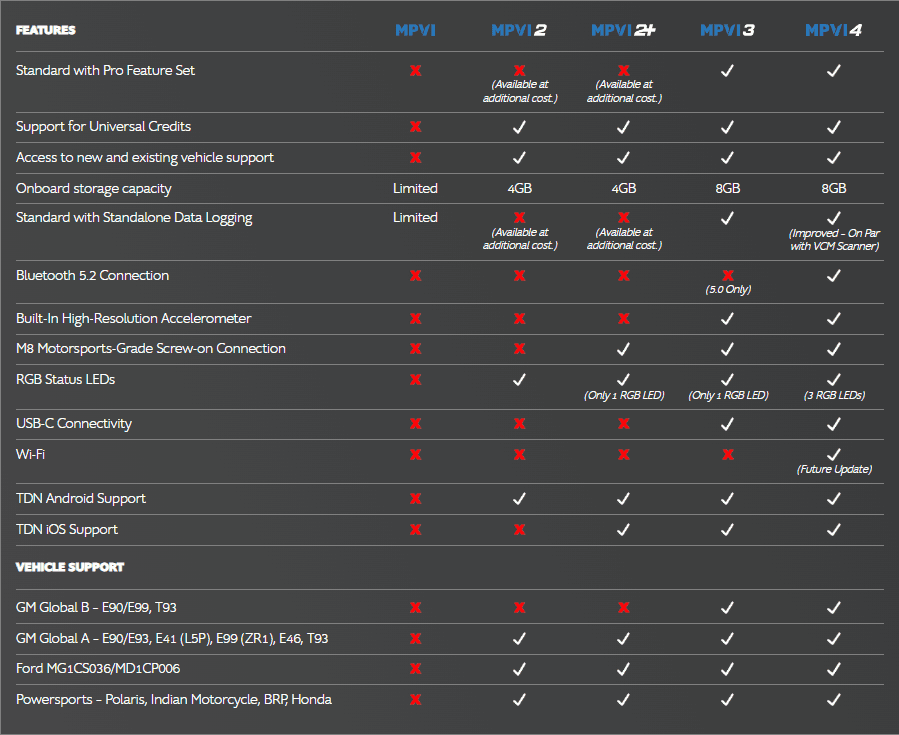The width and height of the screenshot is (899, 735).
Task: Click the Onboard storage capacity row label
Action: (x=94, y=188)
